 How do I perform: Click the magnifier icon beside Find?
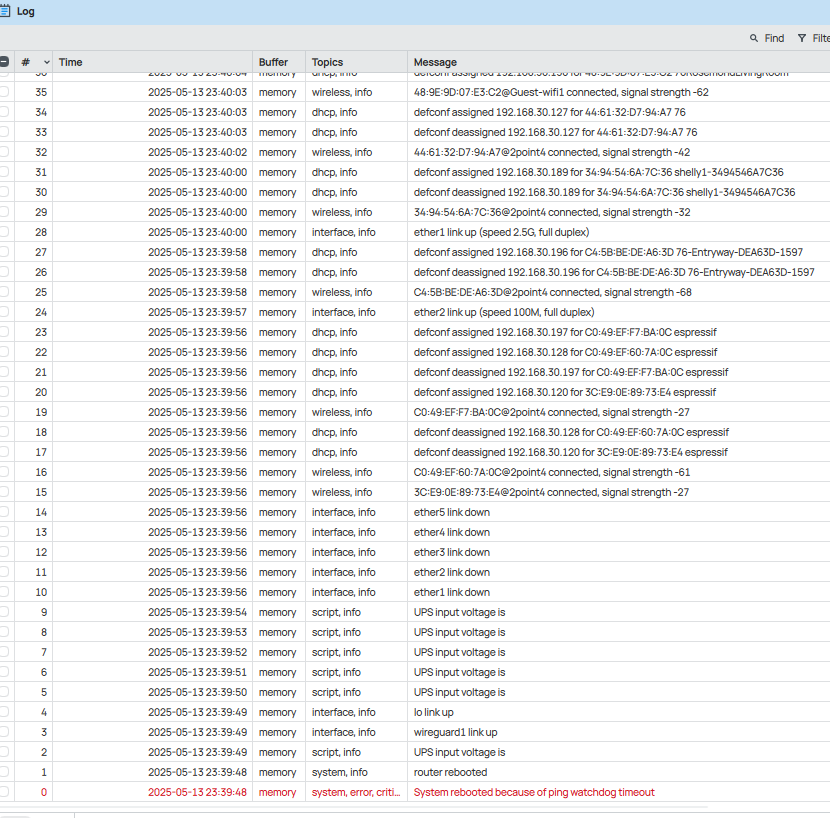coord(754,38)
